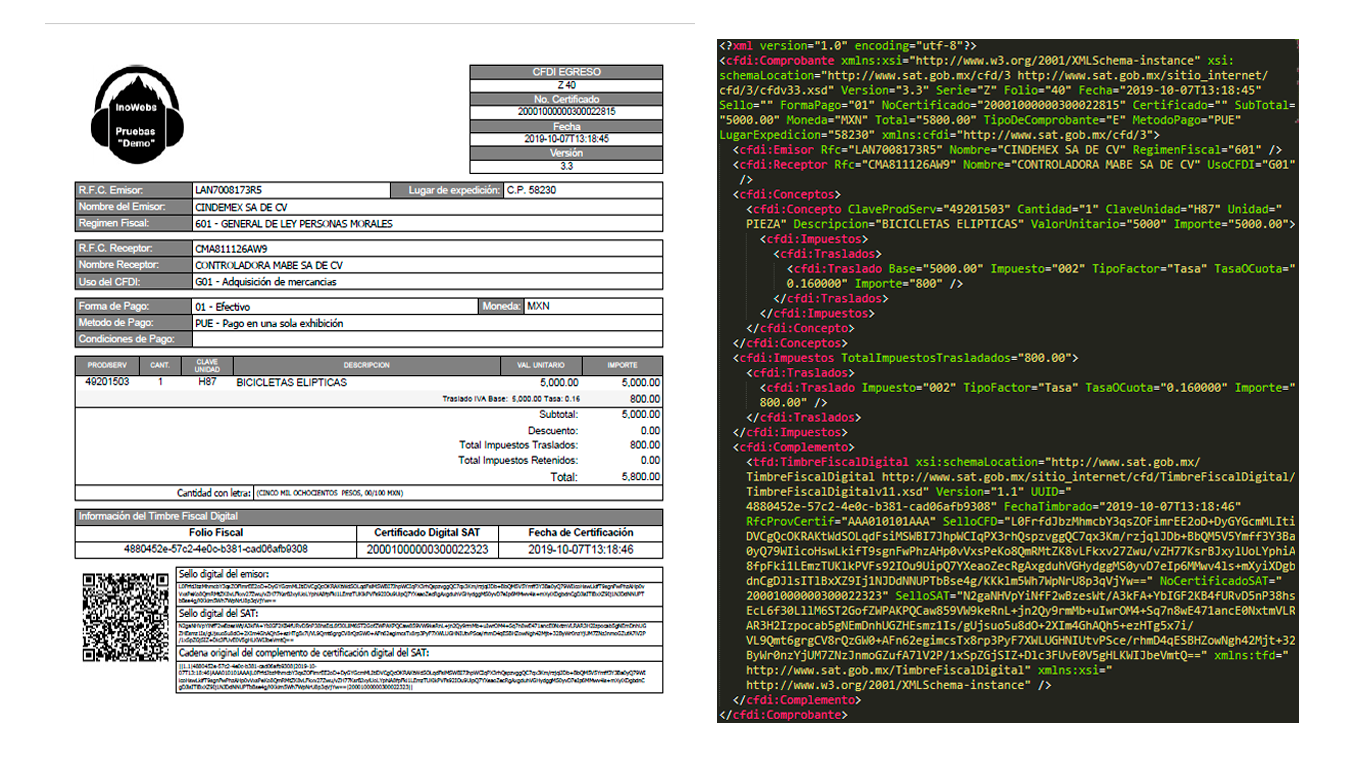Click the 'Folio Fiscal' column heading
The width and height of the screenshot is (1366, 768).
216,532
